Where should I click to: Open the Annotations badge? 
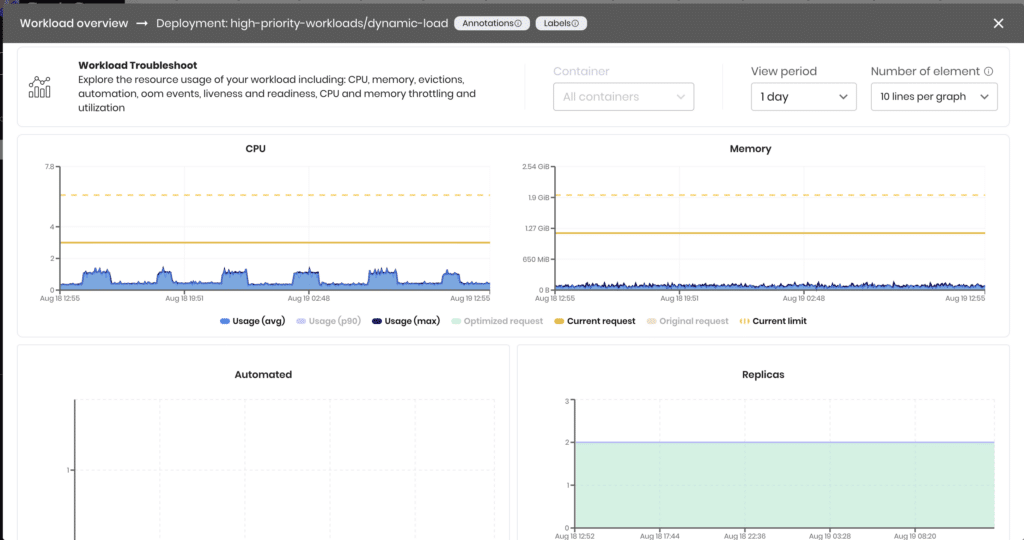pos(491,23)
